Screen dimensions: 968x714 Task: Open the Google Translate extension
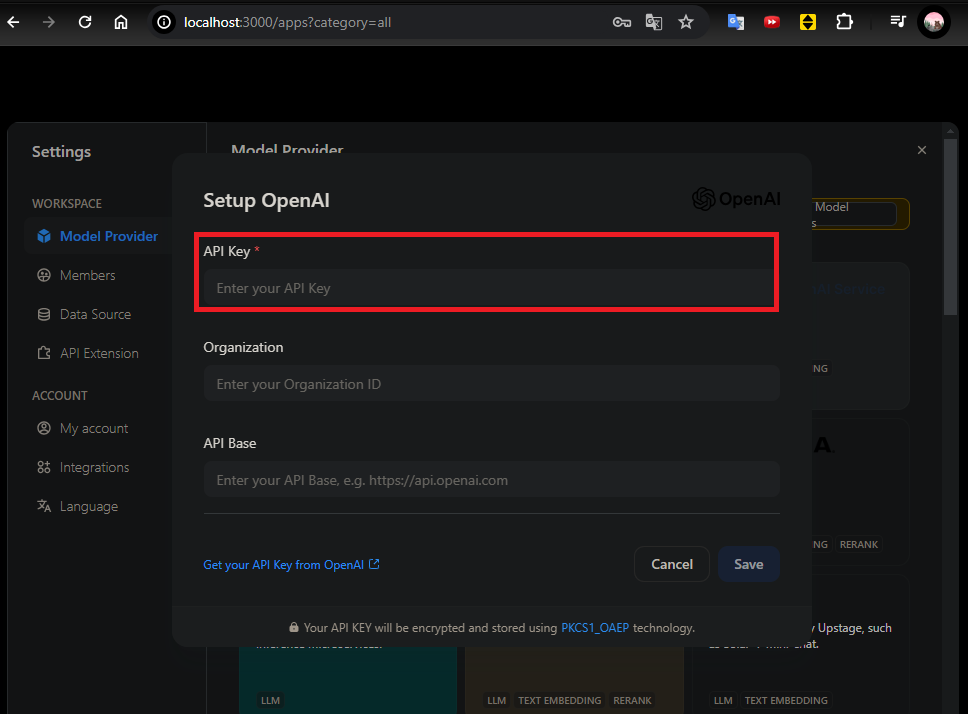click(736, 22)
